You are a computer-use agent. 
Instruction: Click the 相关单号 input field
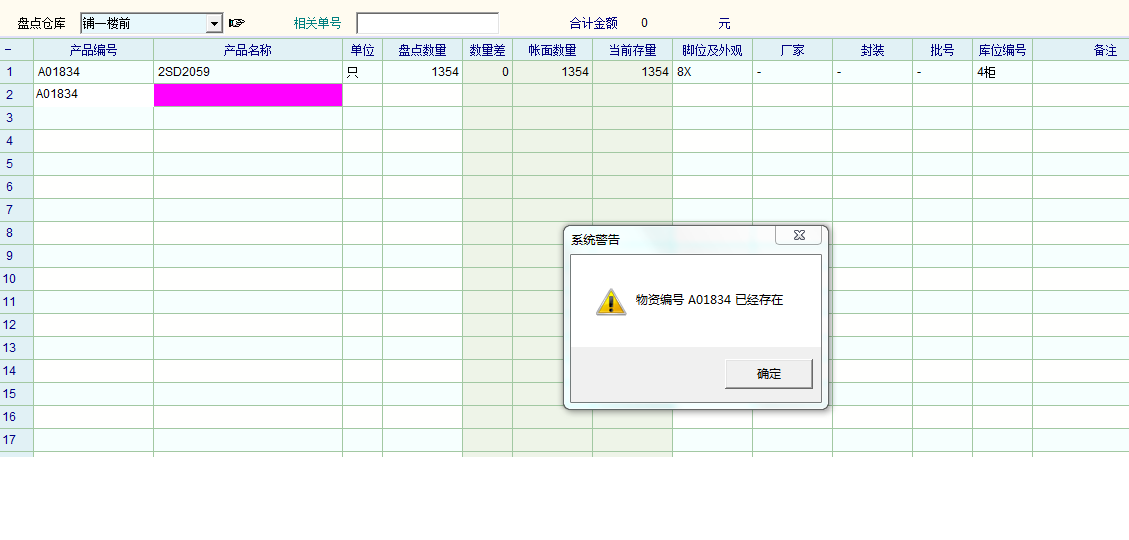point(427,23)
